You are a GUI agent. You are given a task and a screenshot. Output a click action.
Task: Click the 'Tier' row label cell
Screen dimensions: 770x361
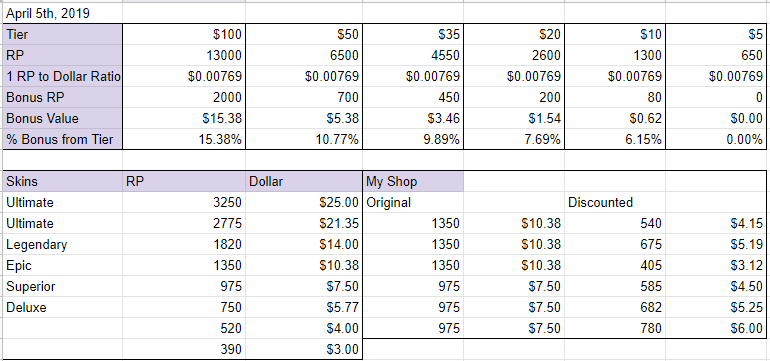[62, 34]
